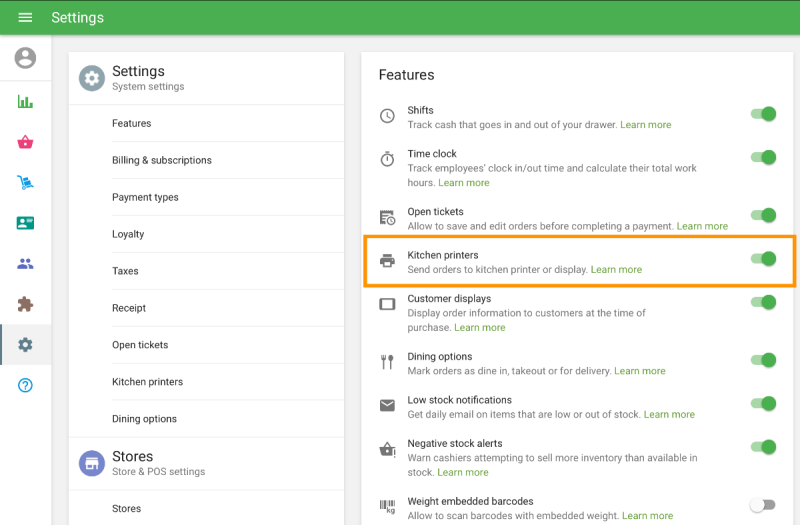Screen dimensions: 800x525
Task: Open the Reports bar chart icon
Action: [x=25, y=101]
